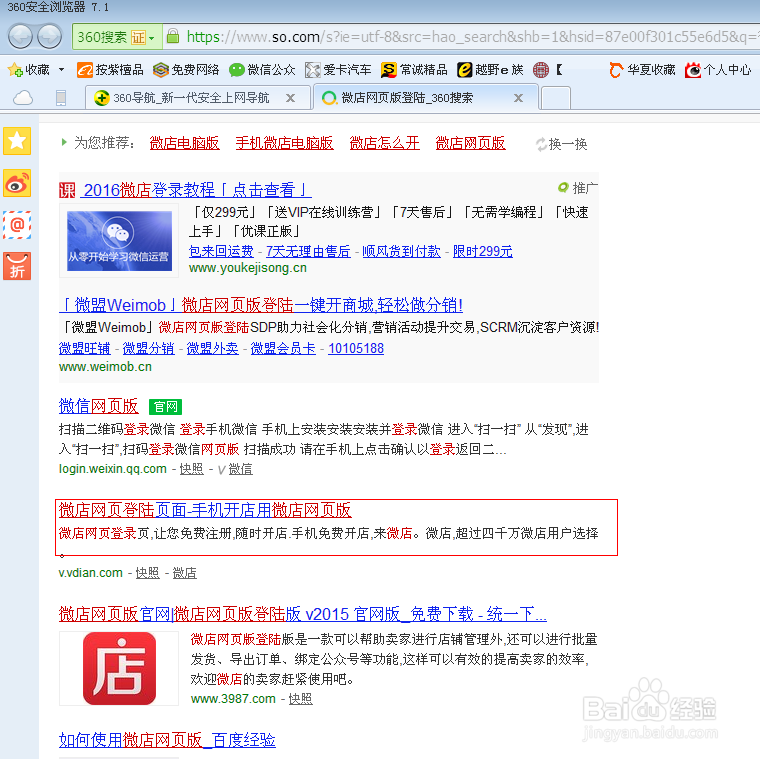The width and height of the screenshot is (760, 759).
Task: Click the 推广 promotion label
Action: click(578, 188)
